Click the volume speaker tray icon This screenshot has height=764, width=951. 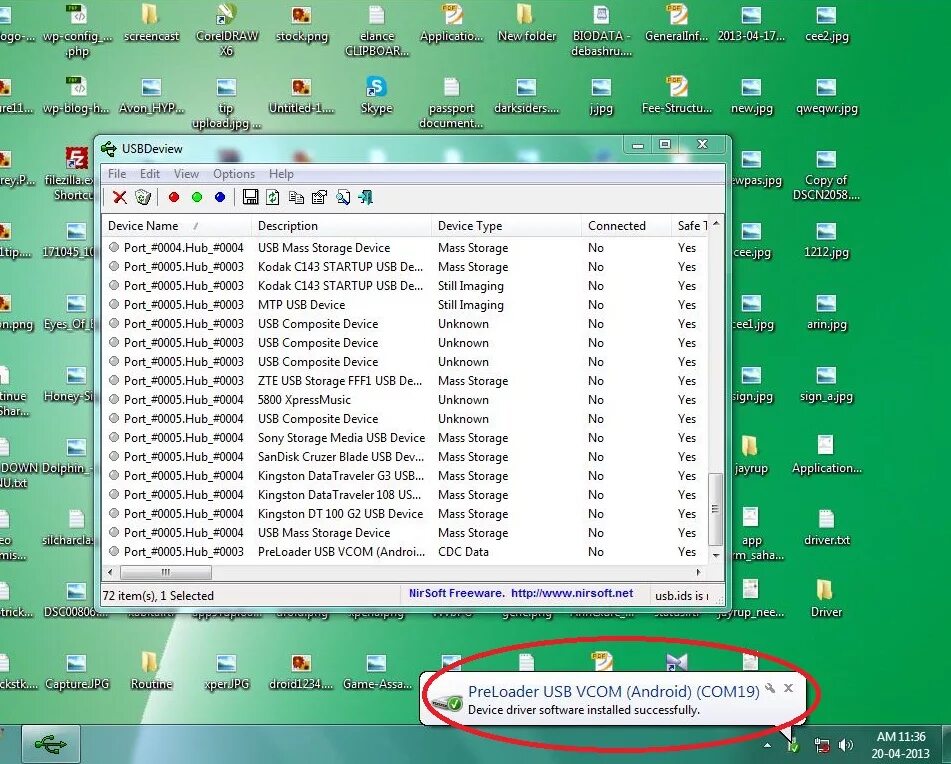coord(845,745)
